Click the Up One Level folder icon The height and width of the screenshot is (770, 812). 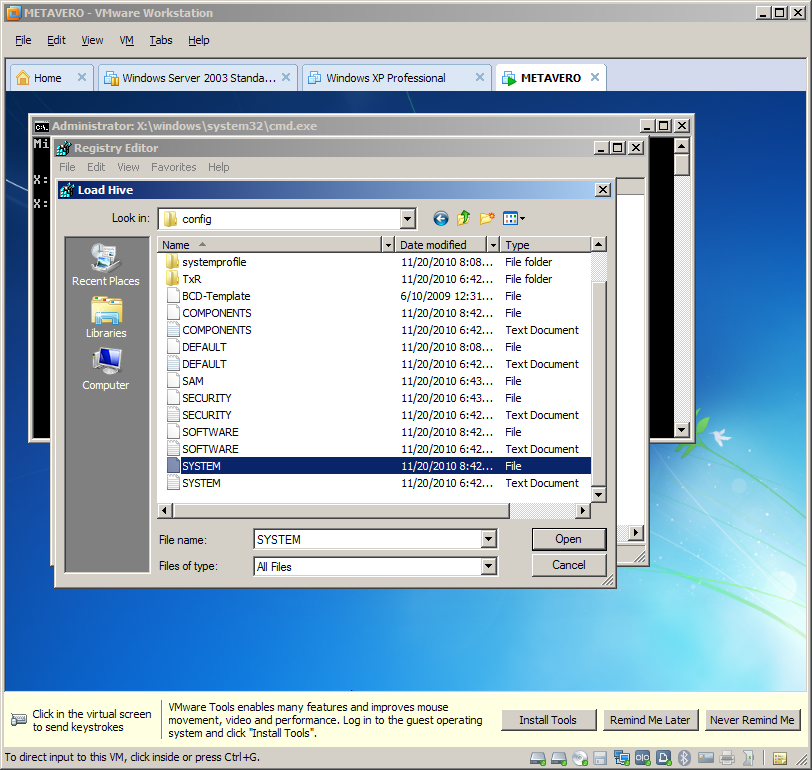coord(464,219)
